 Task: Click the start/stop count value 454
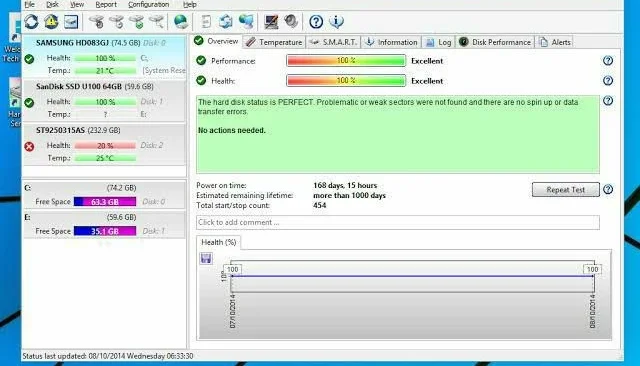coord(320,205)
